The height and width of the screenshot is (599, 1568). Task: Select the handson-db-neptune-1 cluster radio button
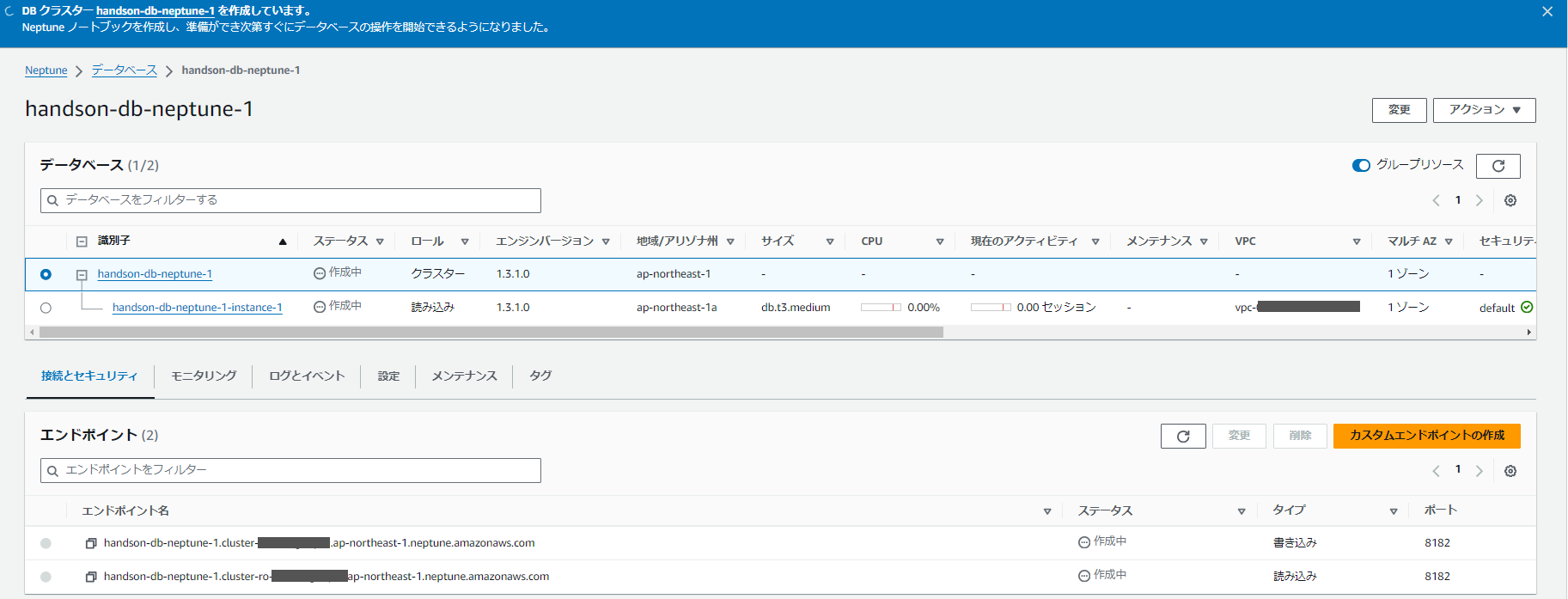point(46,274)
